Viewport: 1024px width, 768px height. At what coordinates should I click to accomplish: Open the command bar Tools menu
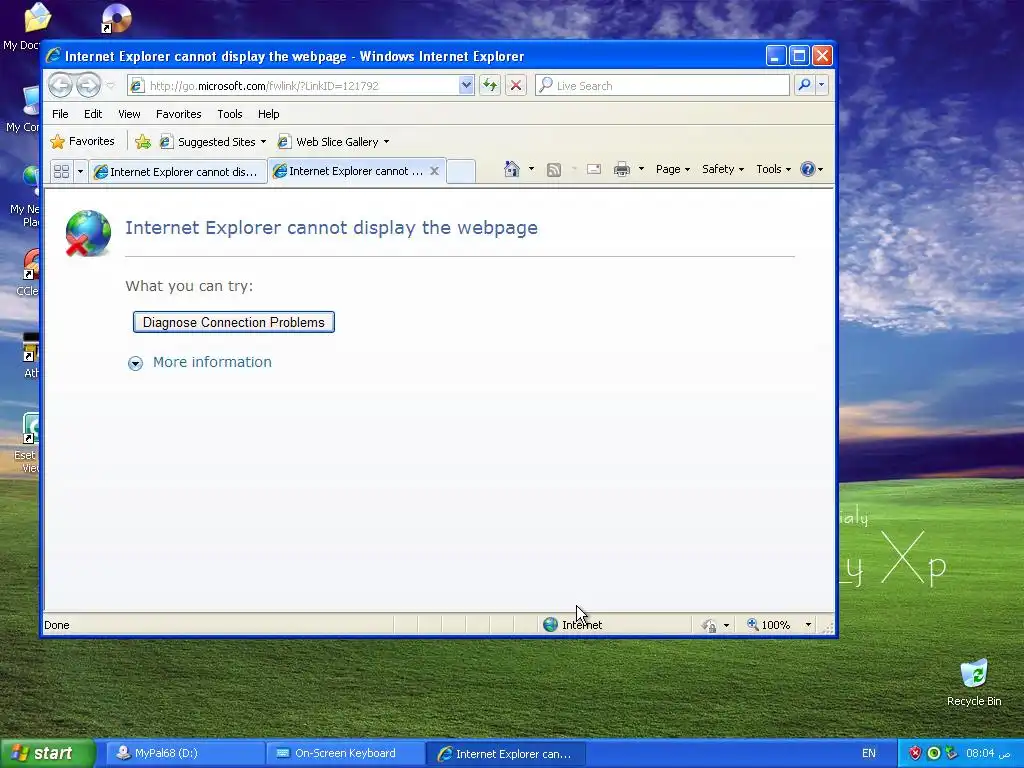773,169
